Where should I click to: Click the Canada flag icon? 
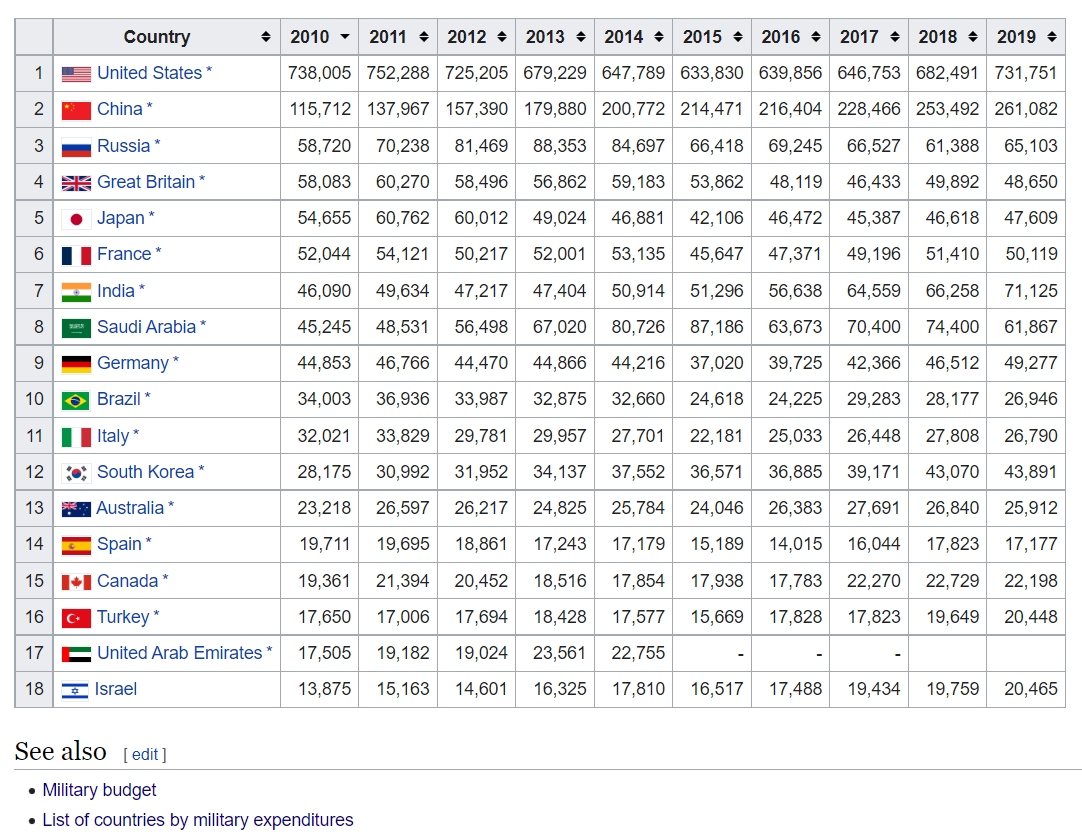[x=76, y=582]
